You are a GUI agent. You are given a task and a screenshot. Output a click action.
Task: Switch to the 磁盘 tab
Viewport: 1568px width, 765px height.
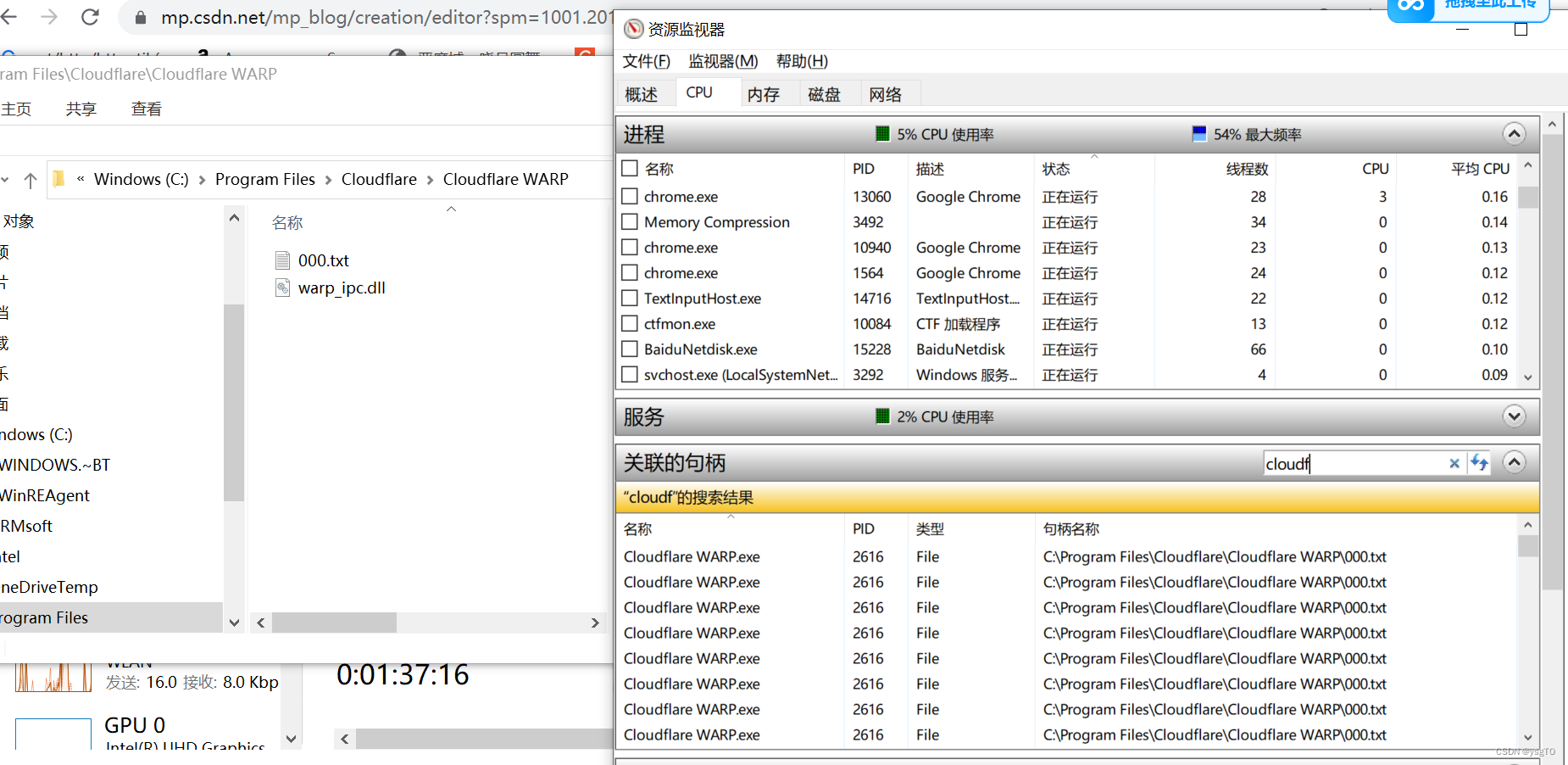click(x=824, y=94)
